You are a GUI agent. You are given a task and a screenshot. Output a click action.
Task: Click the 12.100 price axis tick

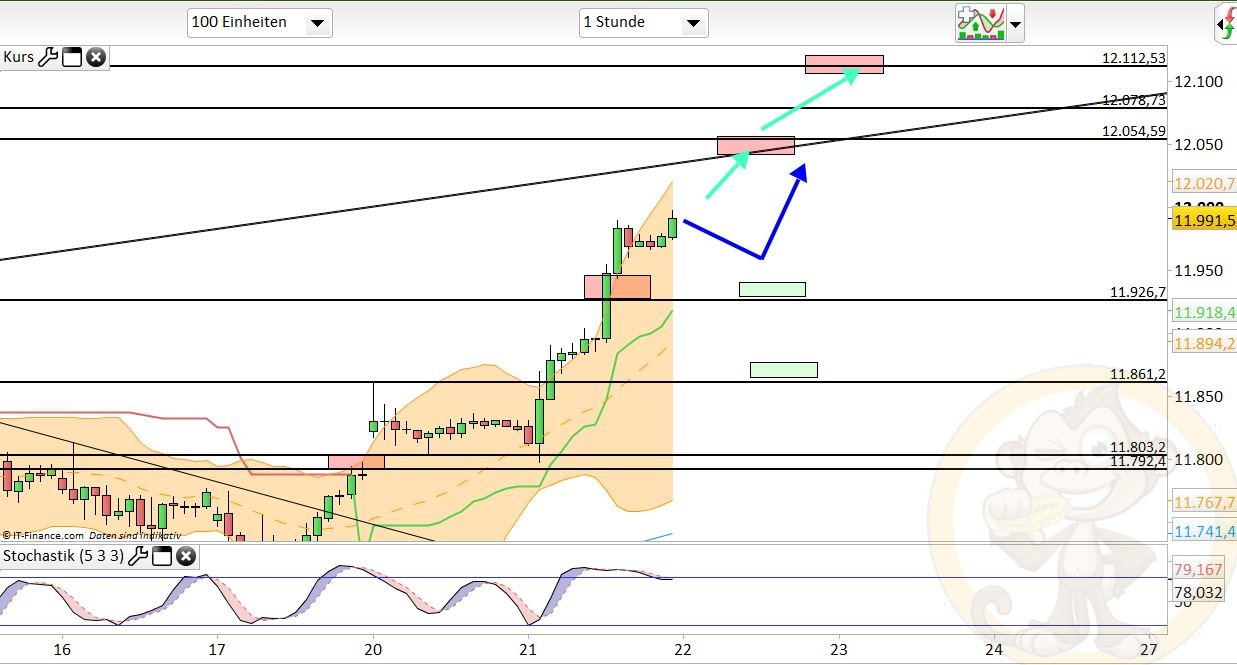coord(1198,81)
